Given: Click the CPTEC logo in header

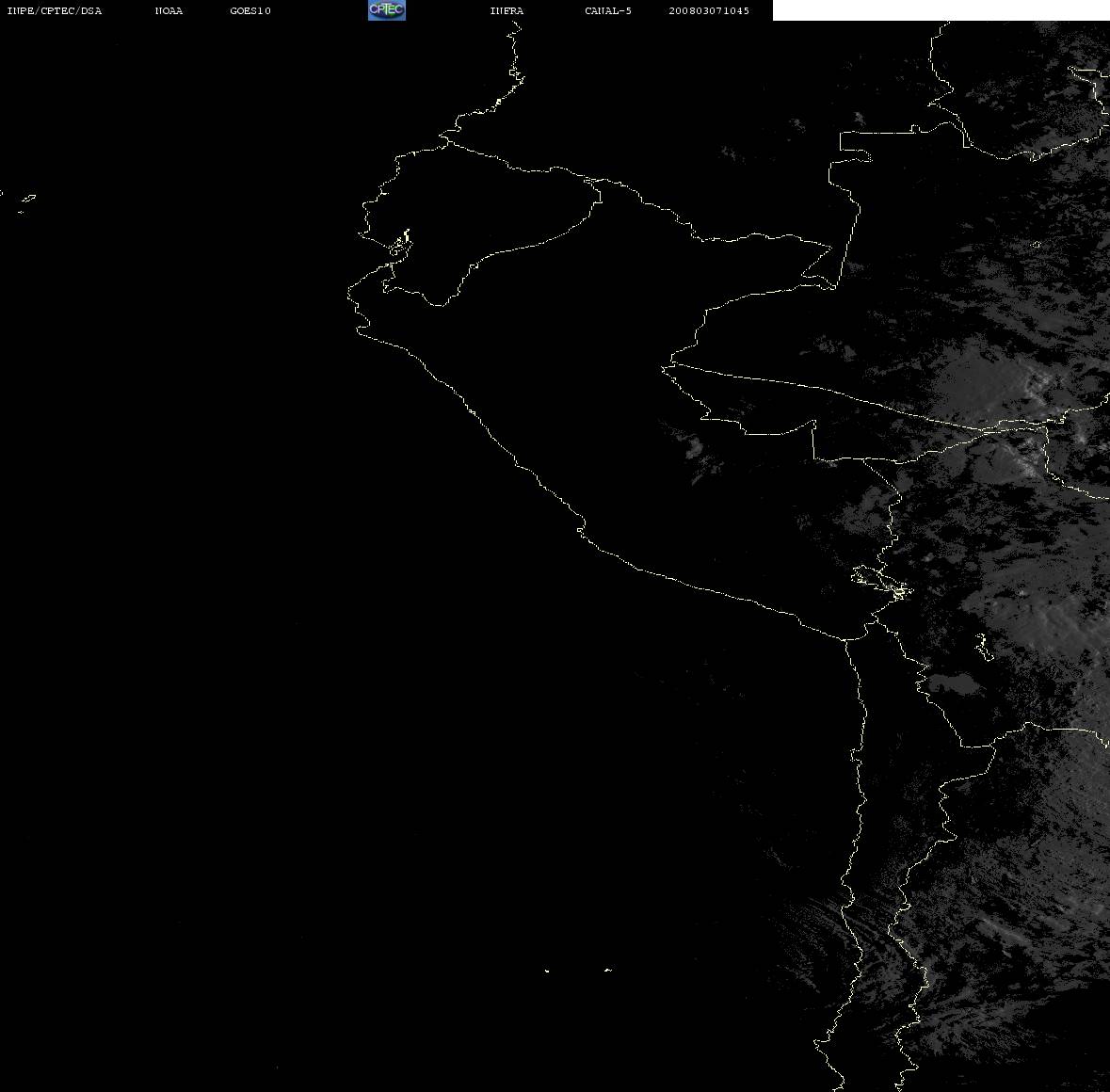Looking at the screenshot, I should click(x=387, y=10).
